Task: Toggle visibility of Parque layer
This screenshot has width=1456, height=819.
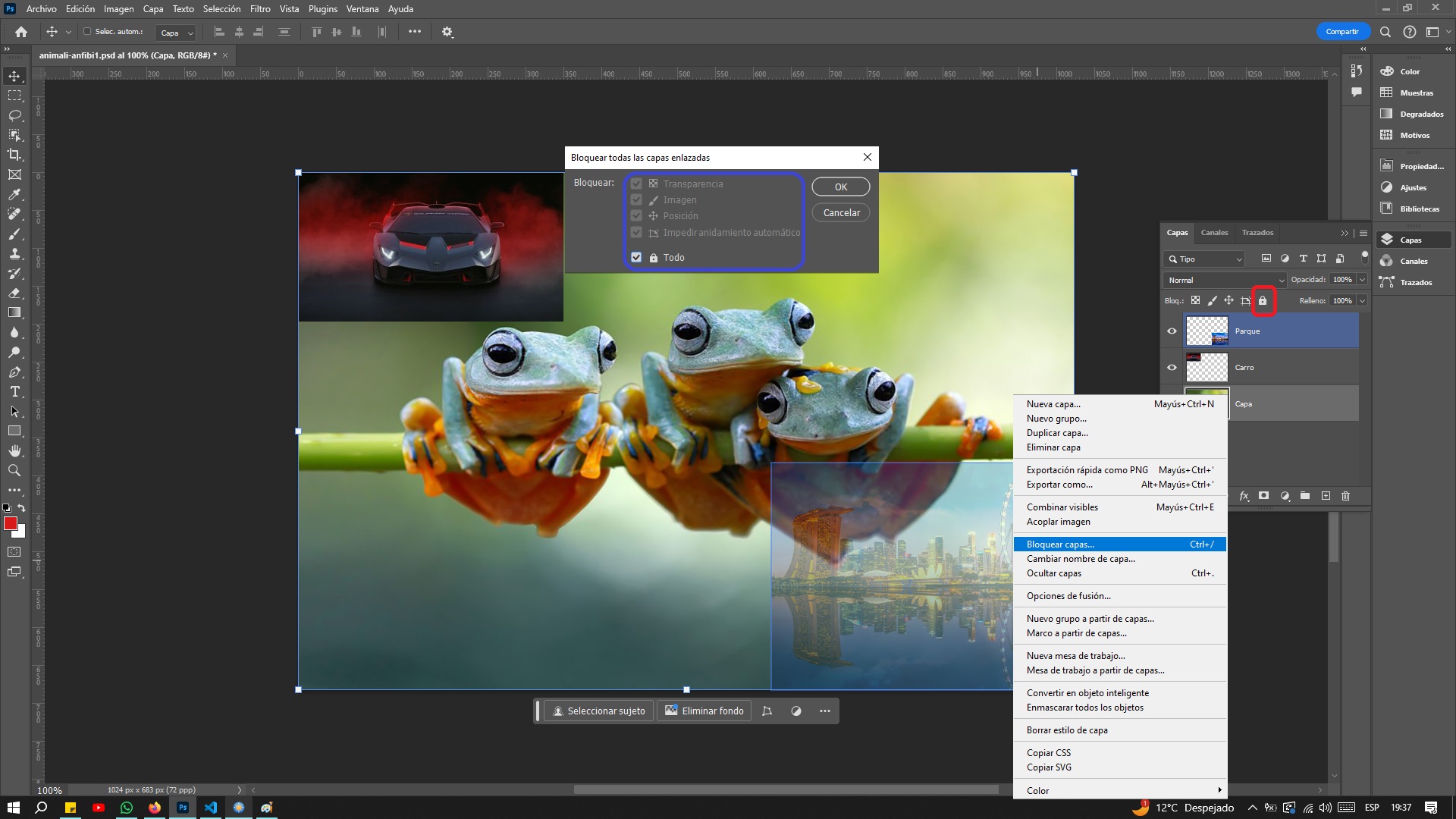Action: click(x=1172, y=330)
